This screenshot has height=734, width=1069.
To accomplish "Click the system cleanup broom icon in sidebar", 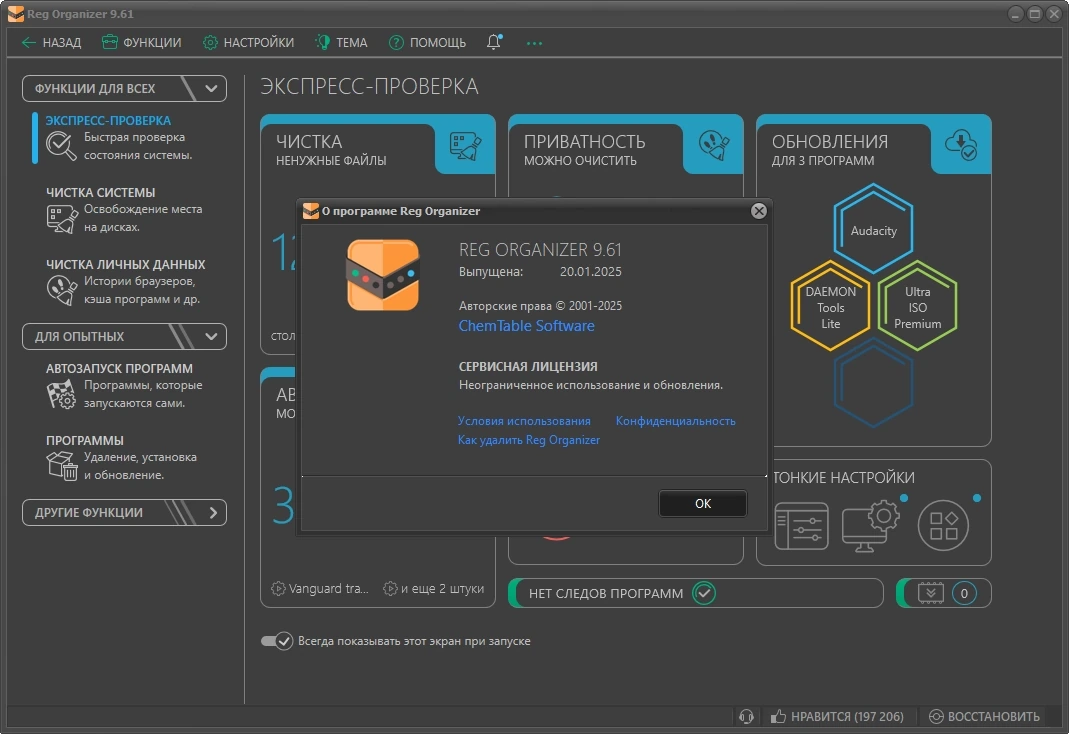I will (x=61, y=219).
